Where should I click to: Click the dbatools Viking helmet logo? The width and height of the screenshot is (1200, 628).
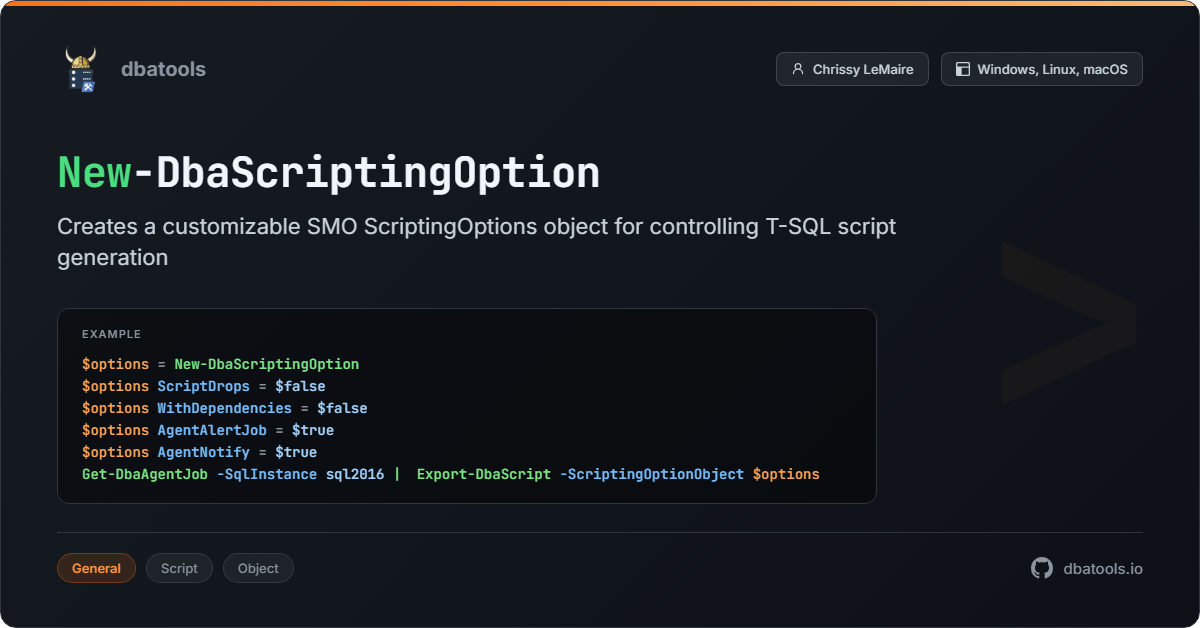[x=80, y=70]
